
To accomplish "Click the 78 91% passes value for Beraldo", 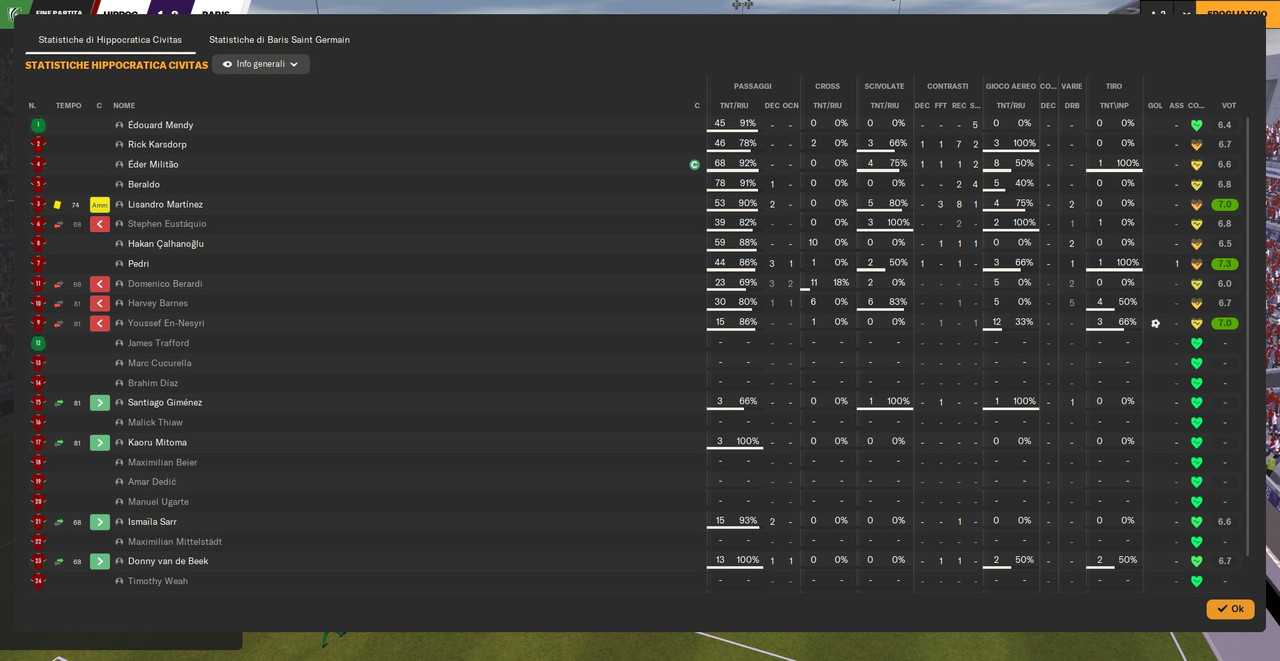I will point(735,184).
